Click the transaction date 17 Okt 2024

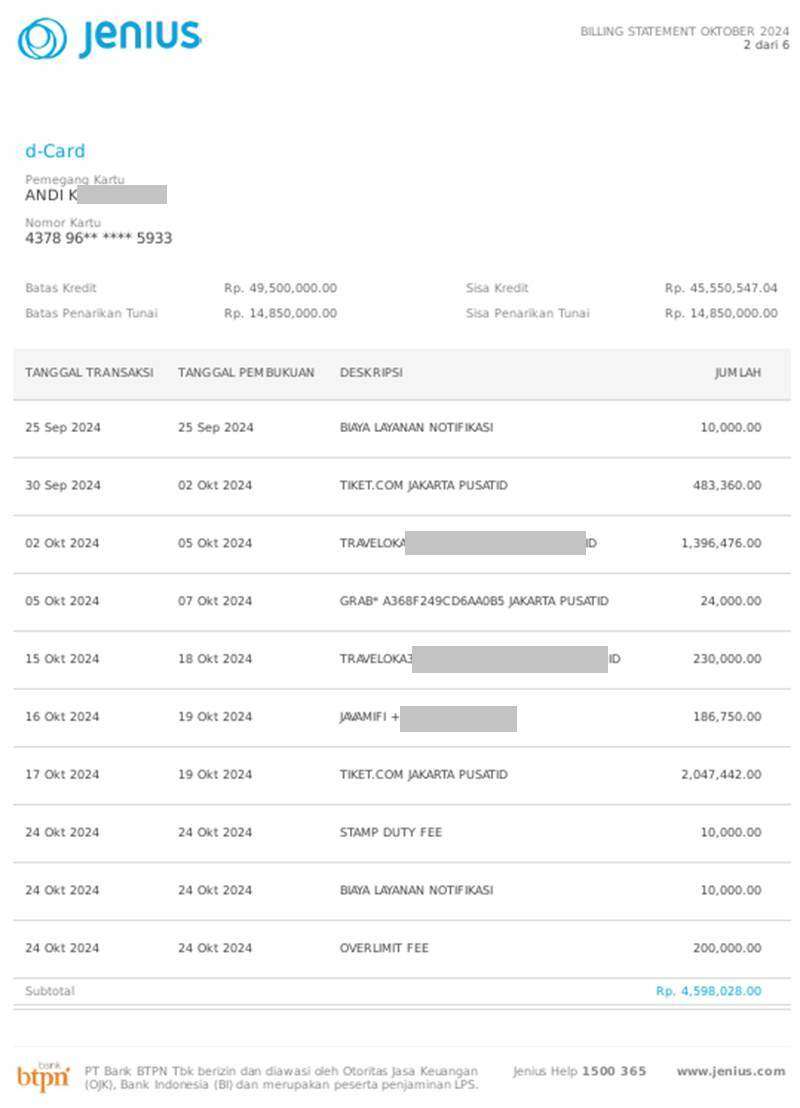click(x=62, y=775)
